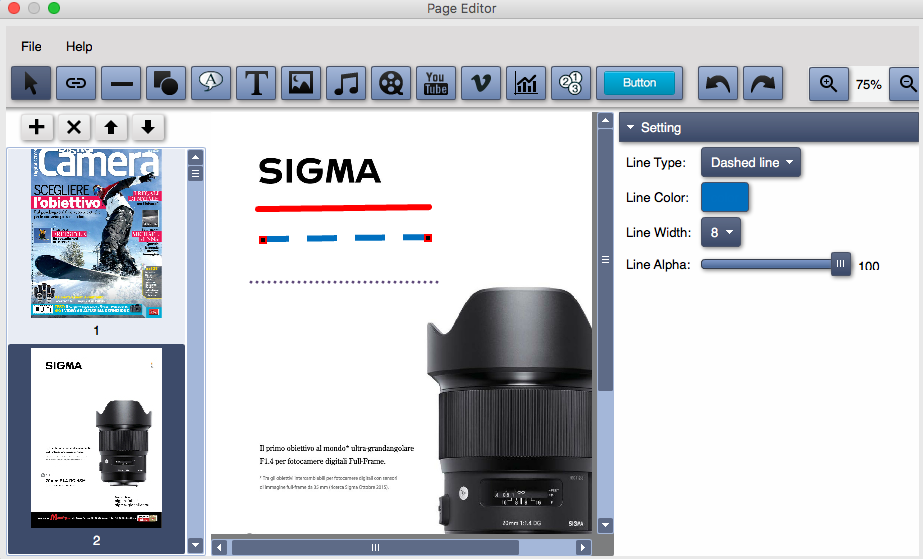Move selected page up
Screen dimensions: 923x559
tap(111, 127)
